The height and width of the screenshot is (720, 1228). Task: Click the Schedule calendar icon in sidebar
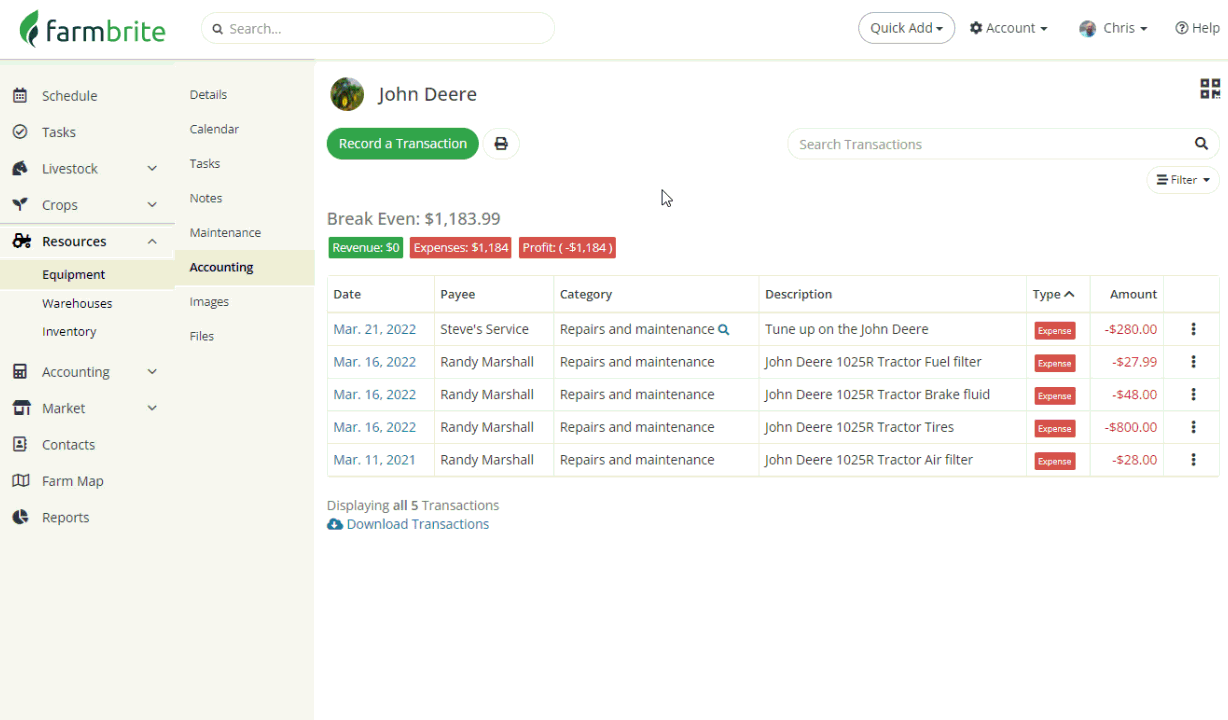(x=20, y=96)
